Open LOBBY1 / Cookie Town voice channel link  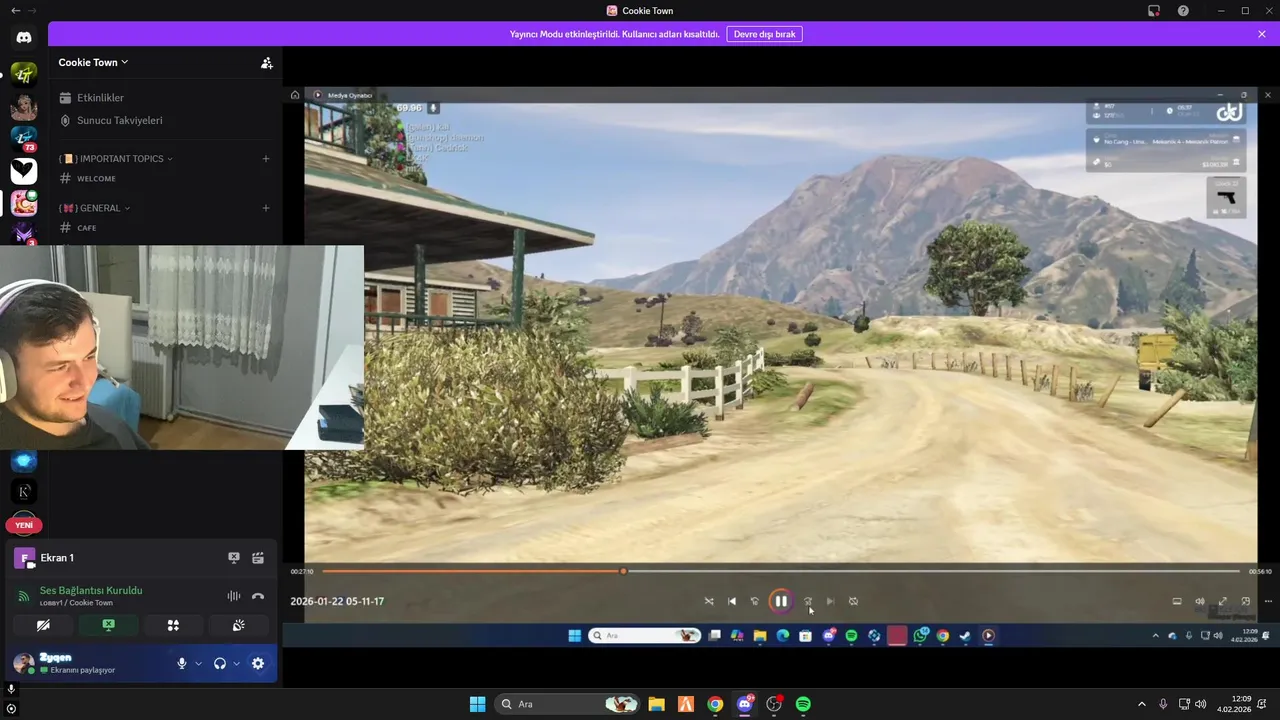coord(76,603)
